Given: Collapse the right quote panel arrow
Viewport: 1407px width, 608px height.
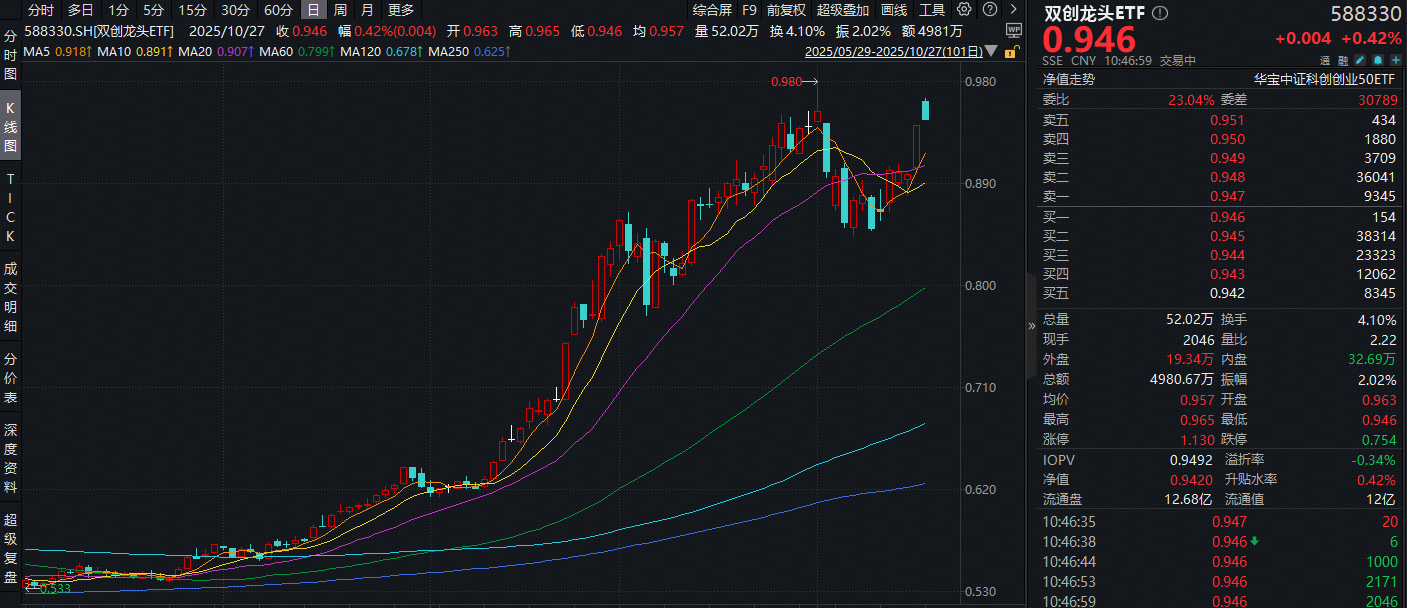Looking at the screenshot, I should 1032,325.
